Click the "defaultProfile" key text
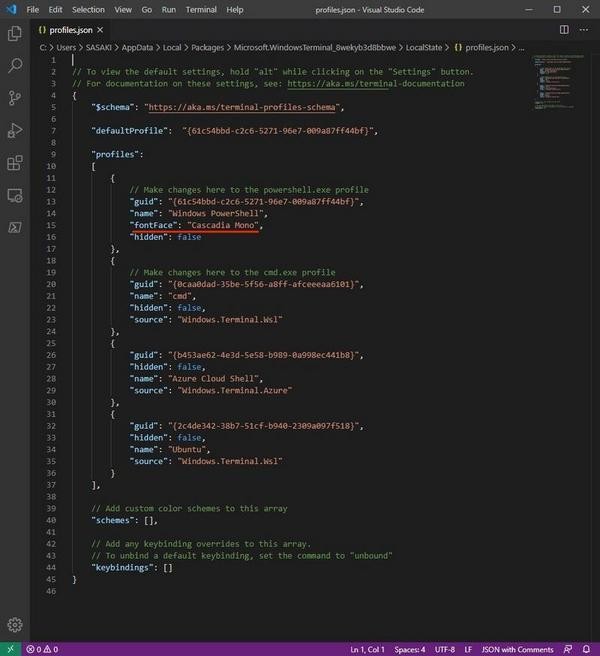This screenshot has width=600, height=656. click(129, 131)
